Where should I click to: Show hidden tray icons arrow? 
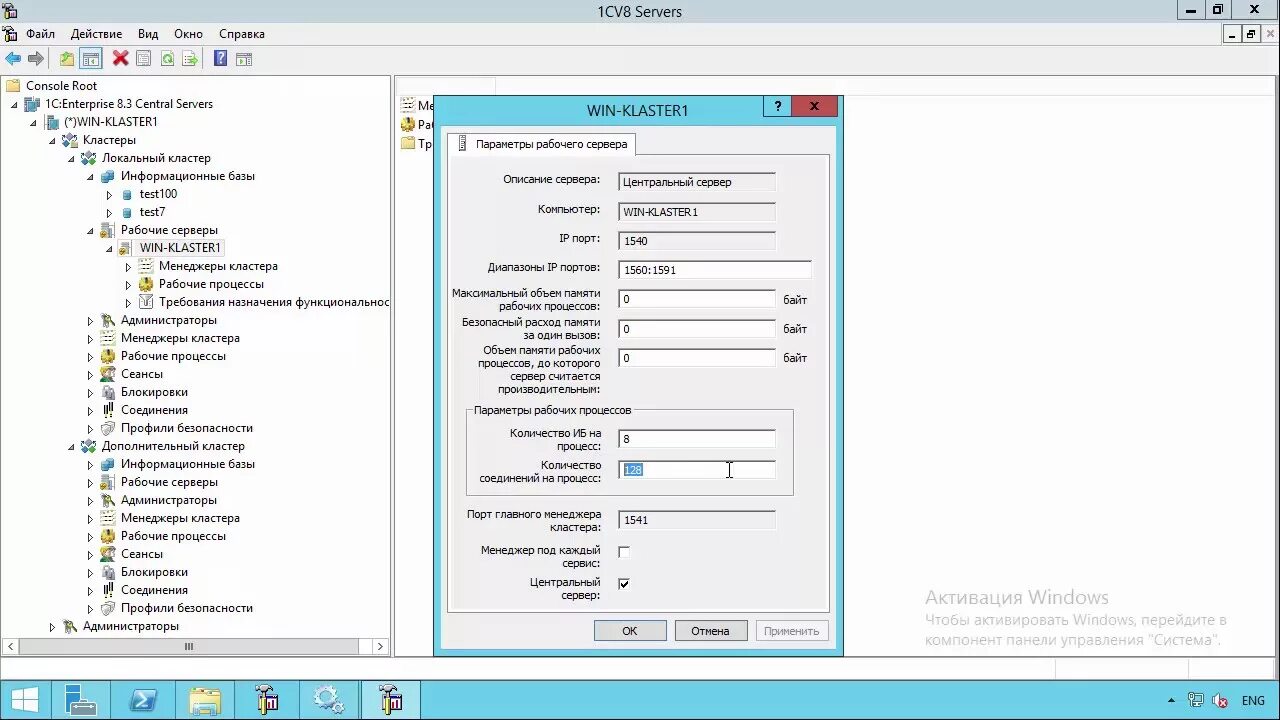1171,701
